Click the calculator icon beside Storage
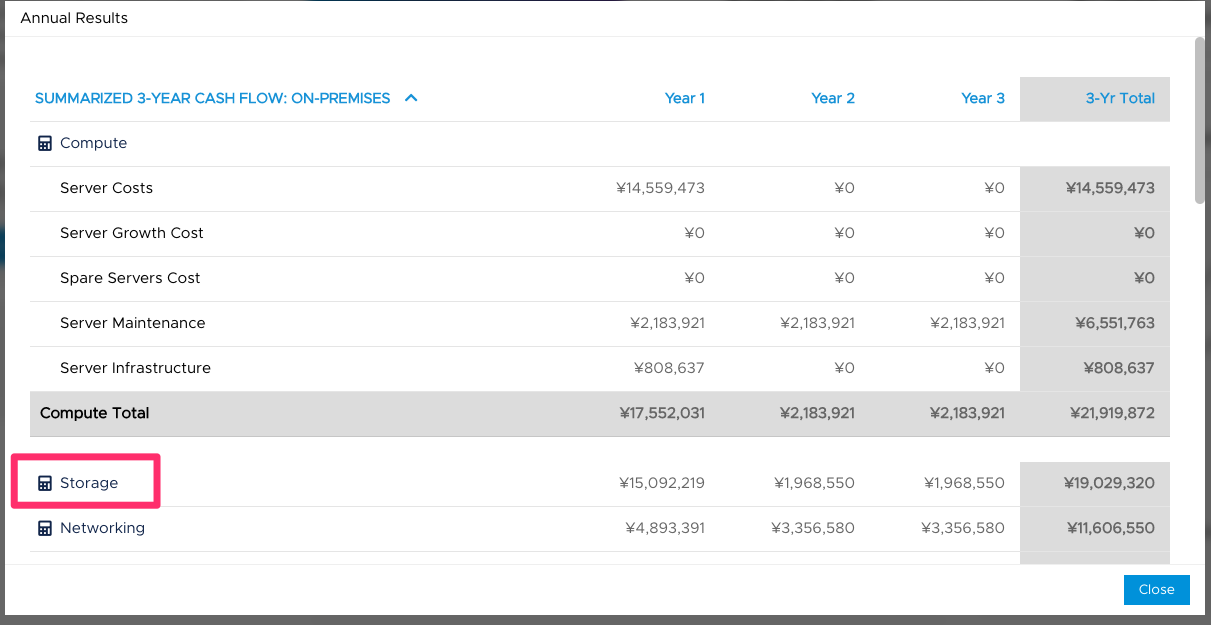Viewport: 1211px width, 625px height. tap(45, 482)
